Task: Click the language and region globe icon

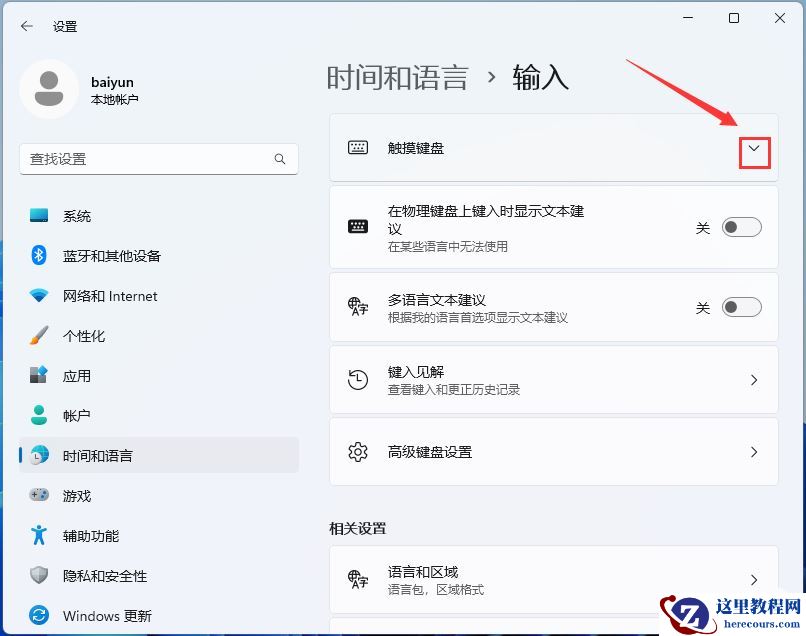Action: (x=359, y=579)
